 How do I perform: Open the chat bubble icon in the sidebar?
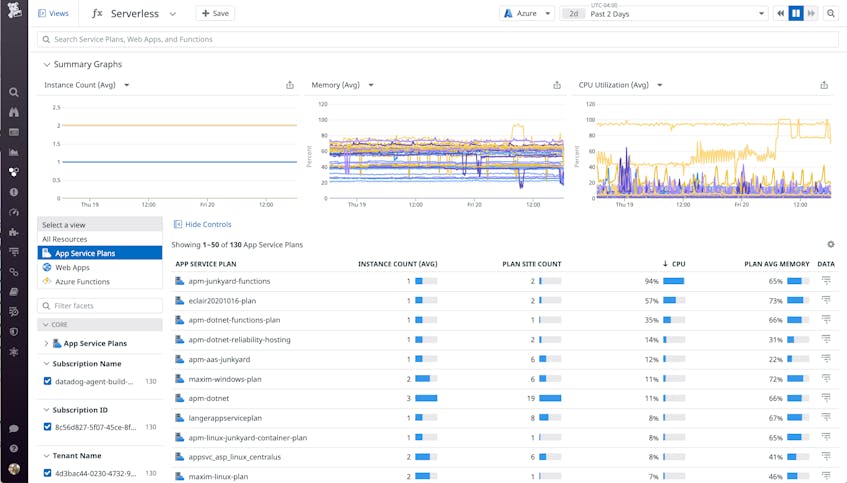[x=14, y=428]
